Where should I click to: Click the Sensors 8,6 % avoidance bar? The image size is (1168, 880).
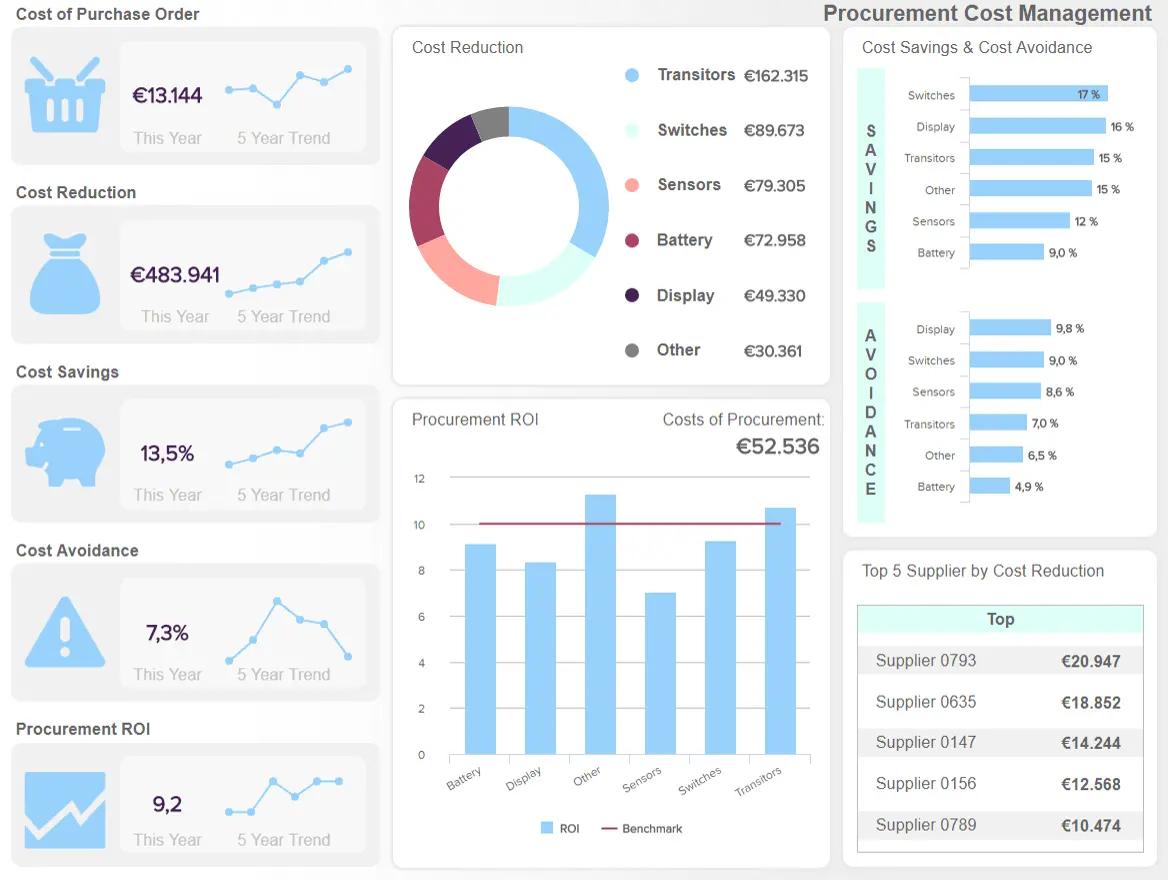pyautogui.click(x=1005, y=391)
